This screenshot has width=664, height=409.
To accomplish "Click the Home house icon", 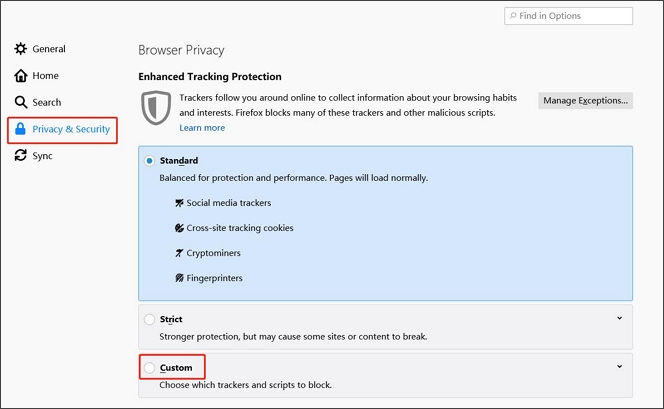I will point(20,75).
